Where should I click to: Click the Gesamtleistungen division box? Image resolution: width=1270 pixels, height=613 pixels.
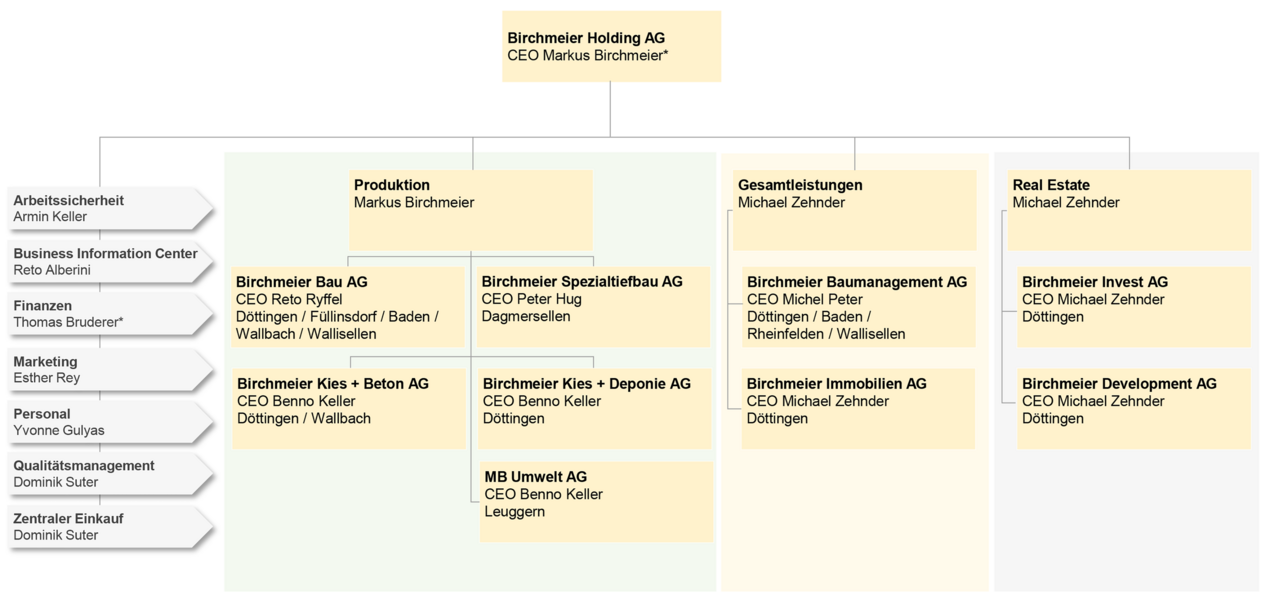(854, 209)
